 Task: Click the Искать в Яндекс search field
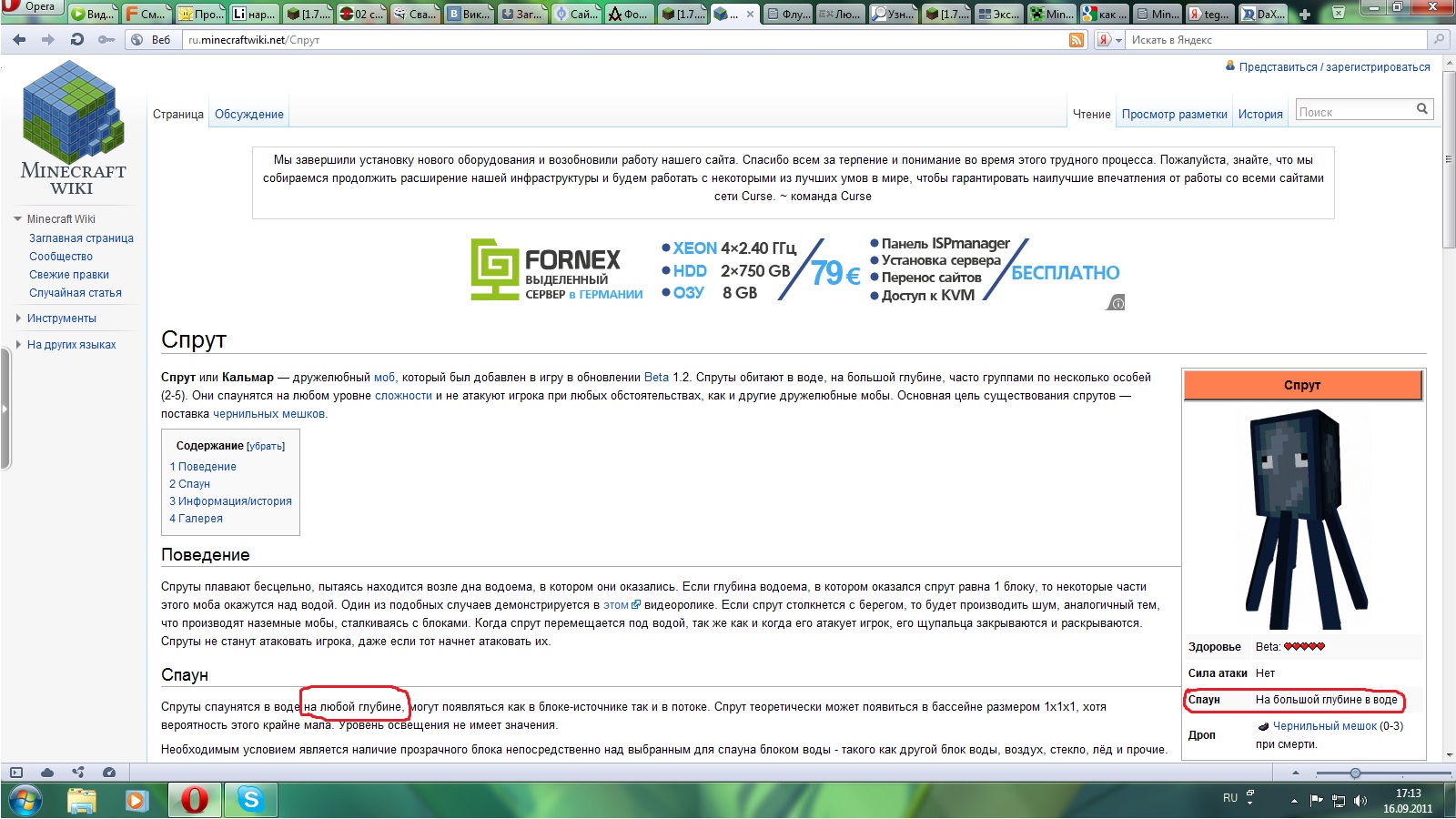pos(1274,40)
